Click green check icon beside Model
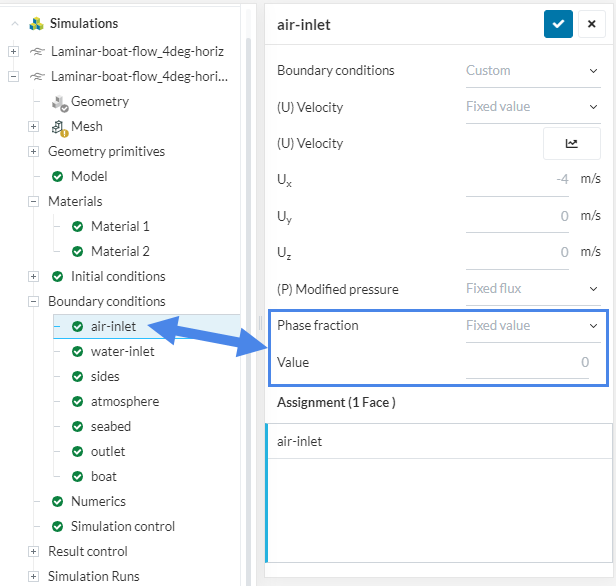Image resolution: width=616 pixels, height=586 pixels. pyautogui.click(x=58, y=177)
